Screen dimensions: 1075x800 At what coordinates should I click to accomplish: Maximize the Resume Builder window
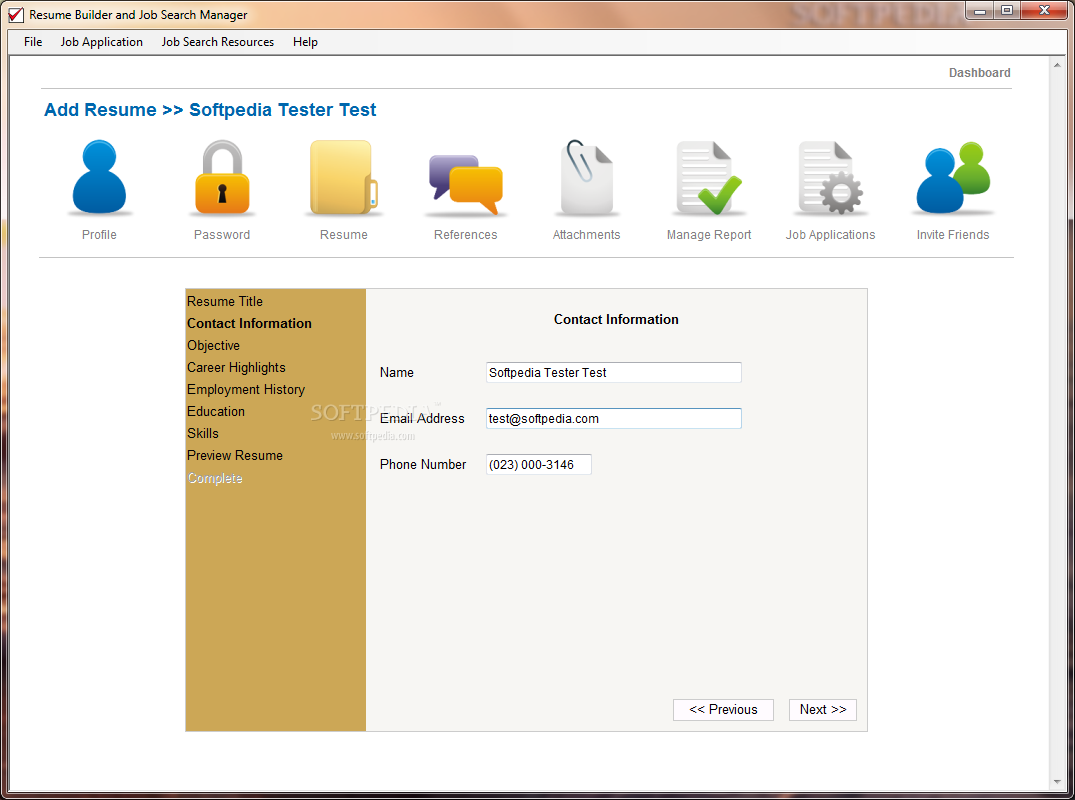pos(1006,10)
